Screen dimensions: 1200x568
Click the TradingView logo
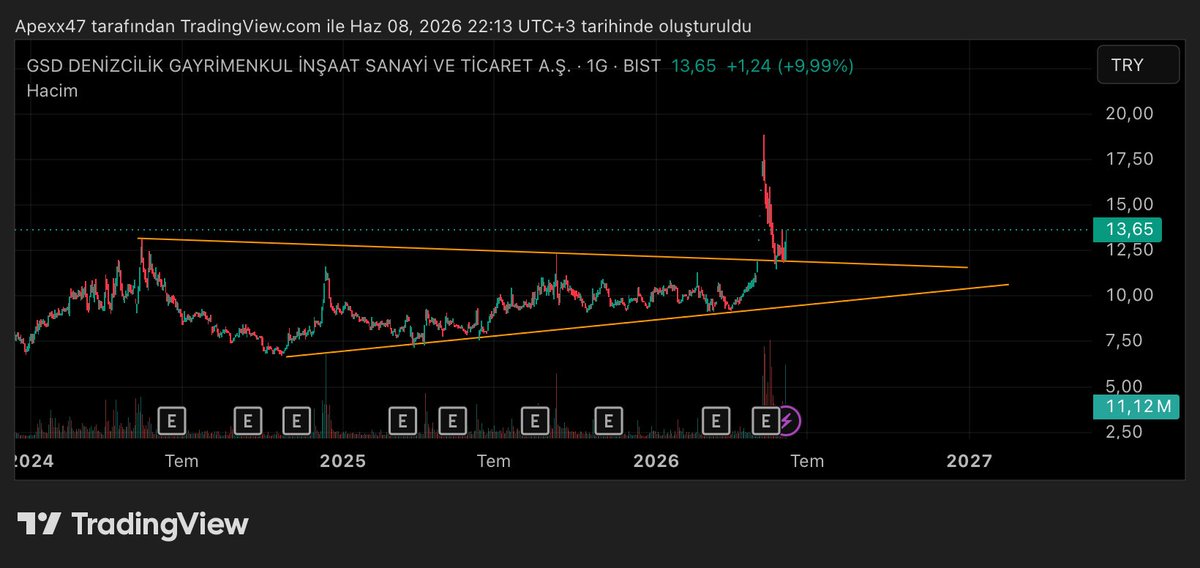pyautogui.click(x=132, y=524)
